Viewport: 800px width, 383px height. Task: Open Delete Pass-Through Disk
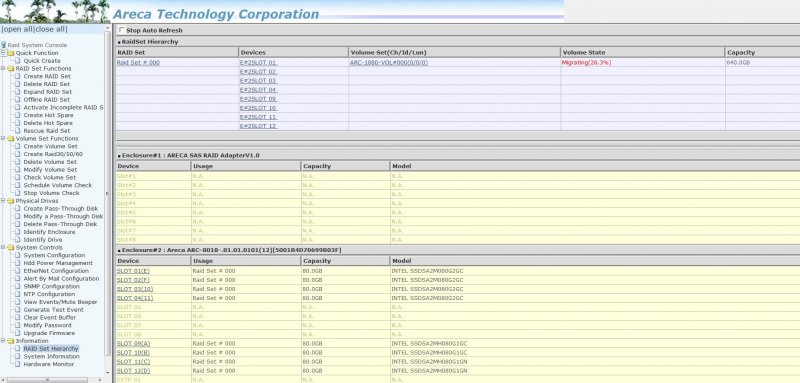[60, 224]
